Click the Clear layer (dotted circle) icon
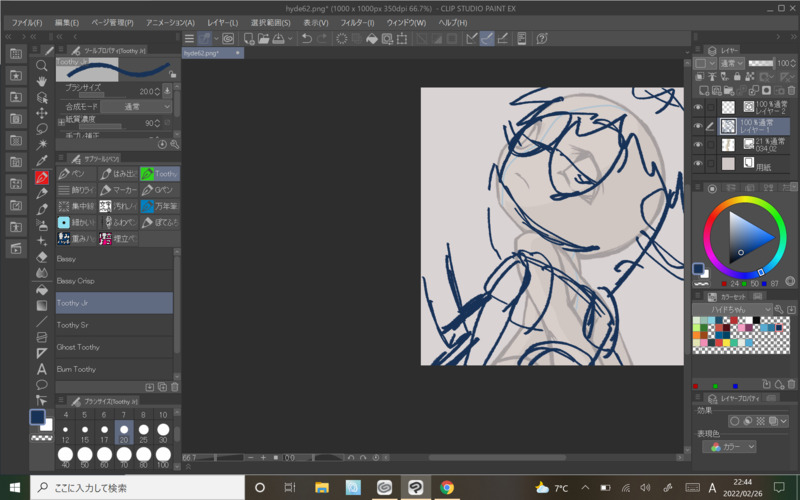The image size is (800, 500). pos(342,39)
